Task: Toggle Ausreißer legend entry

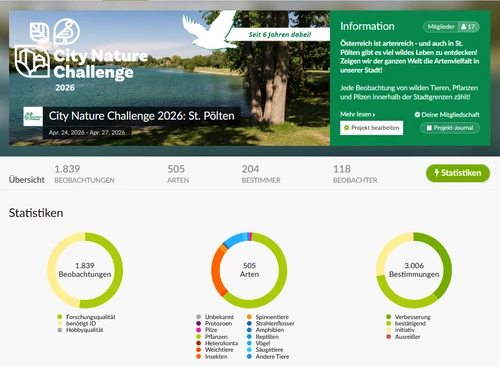Action: pyautogui.click(x=403, y=337)
